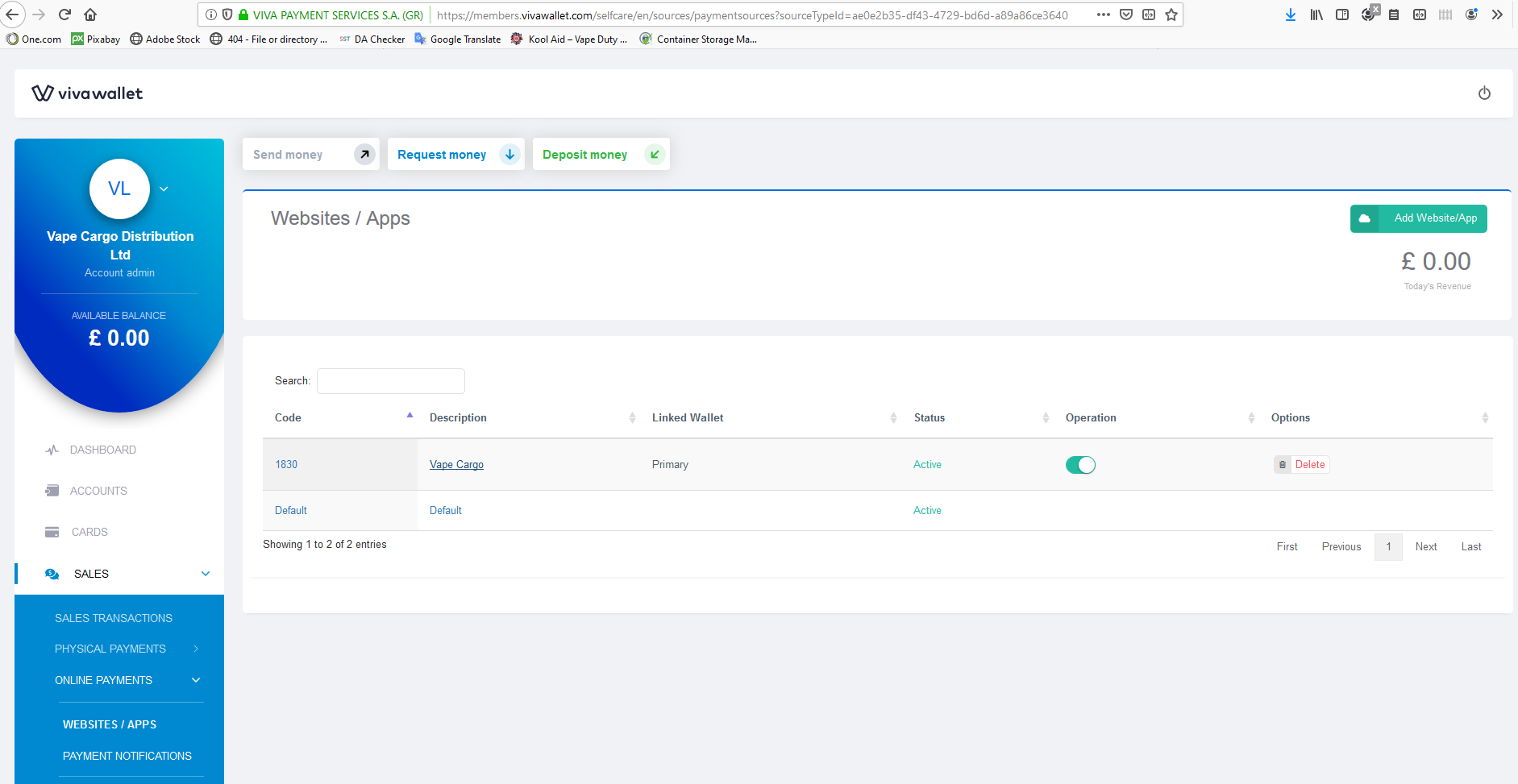Click the power/logout icon top right

1484,93
